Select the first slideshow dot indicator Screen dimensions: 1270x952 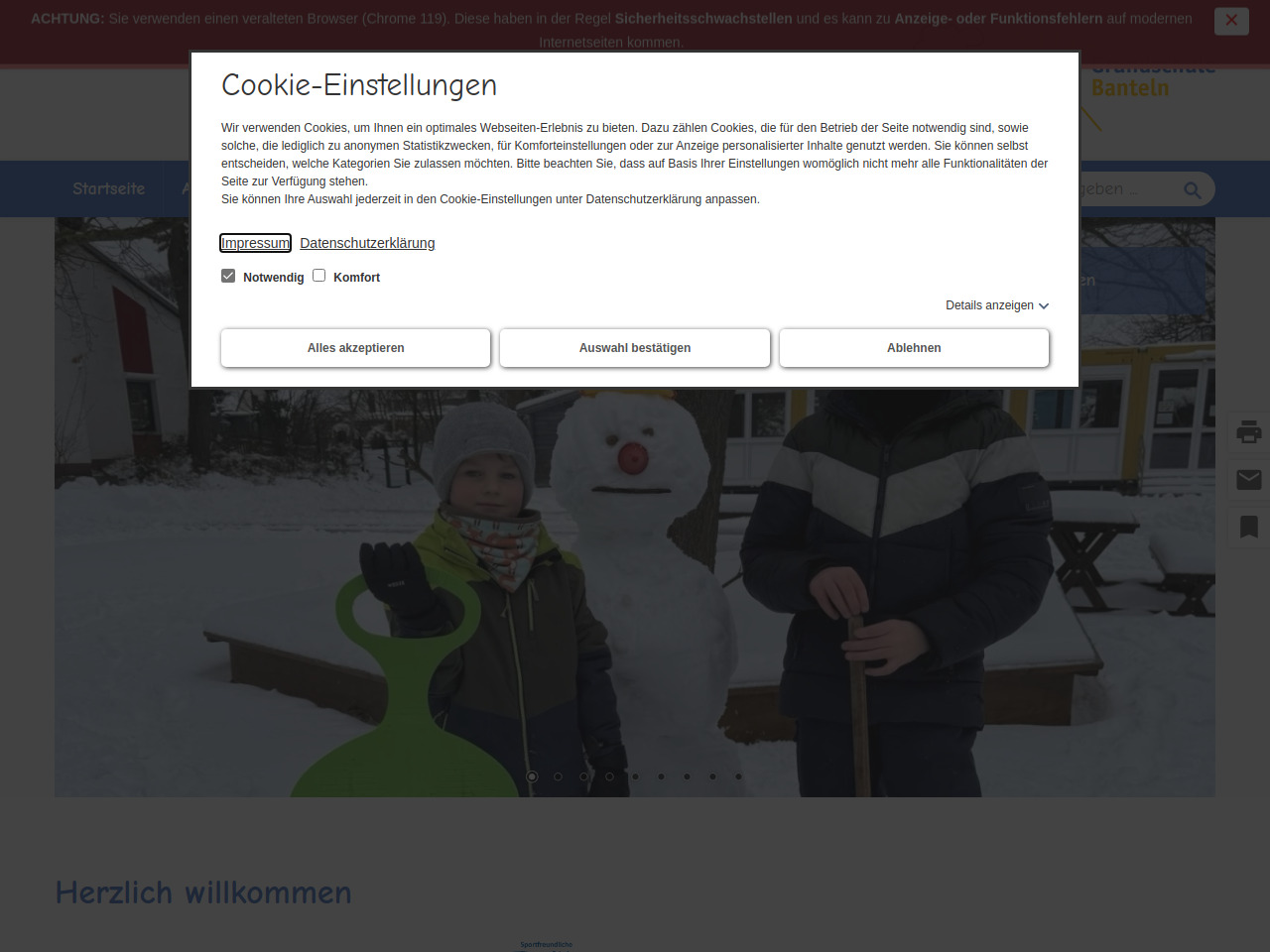[x=532, y=776]
